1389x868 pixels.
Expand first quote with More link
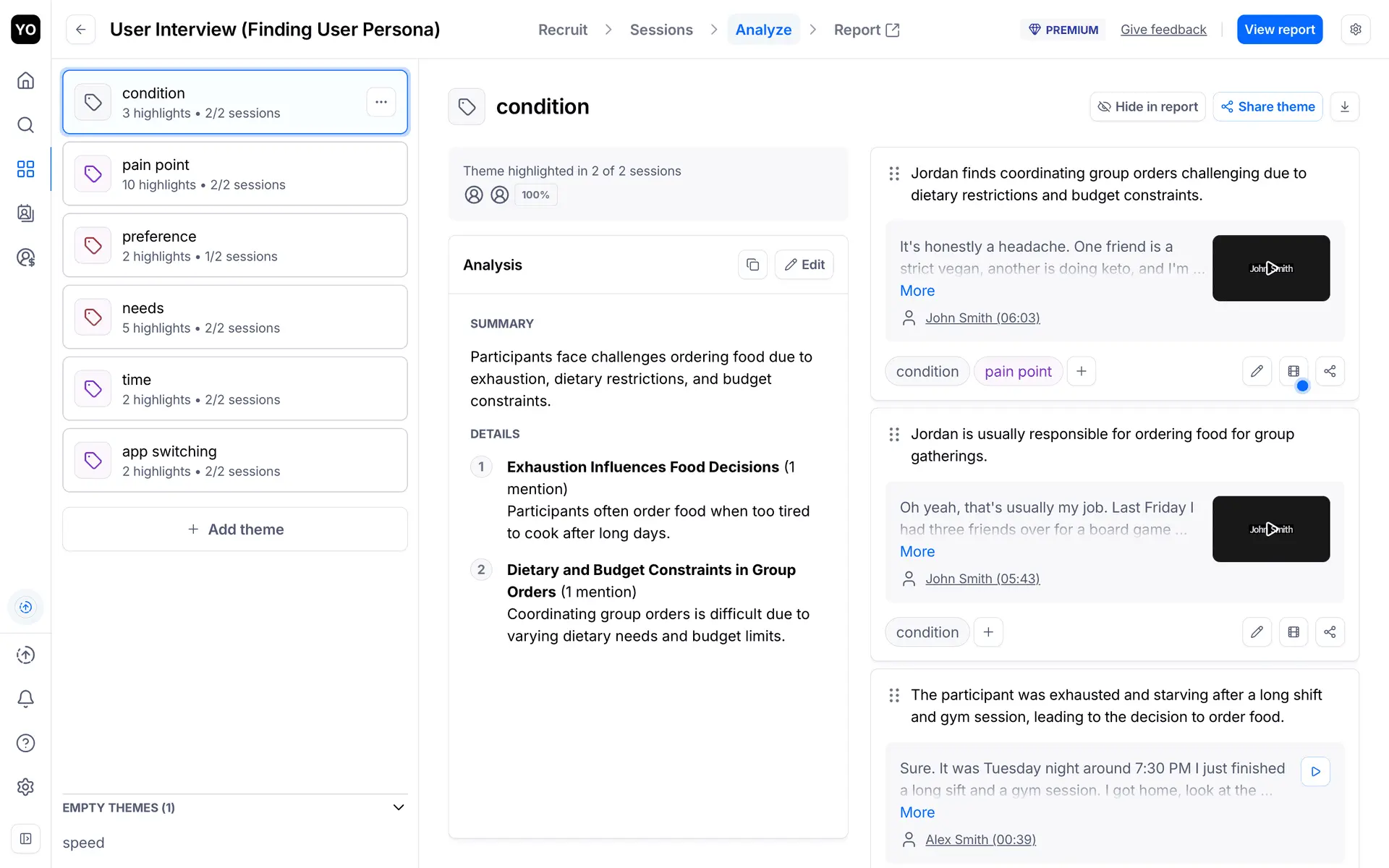[x=917, y=291]
